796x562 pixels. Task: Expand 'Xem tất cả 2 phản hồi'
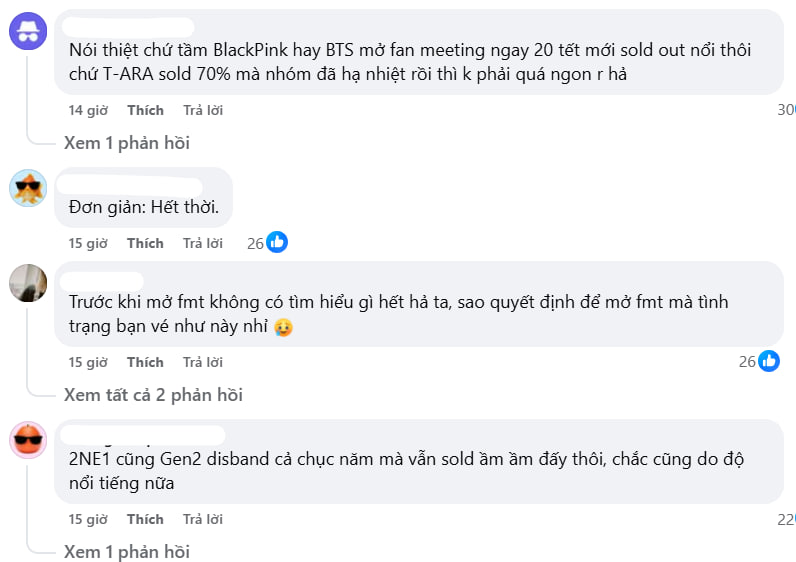pyautogui.click(x=153, y=395)
